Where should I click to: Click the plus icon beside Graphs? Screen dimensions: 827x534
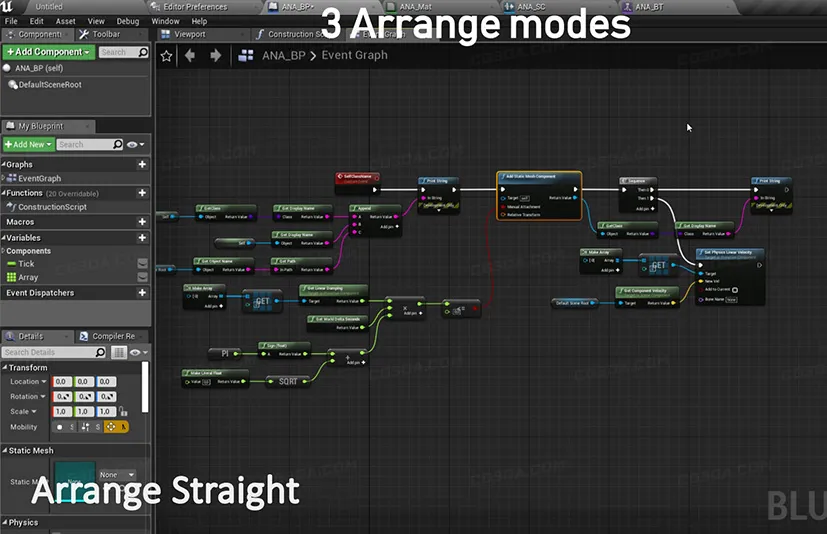(x=142, y=165)
